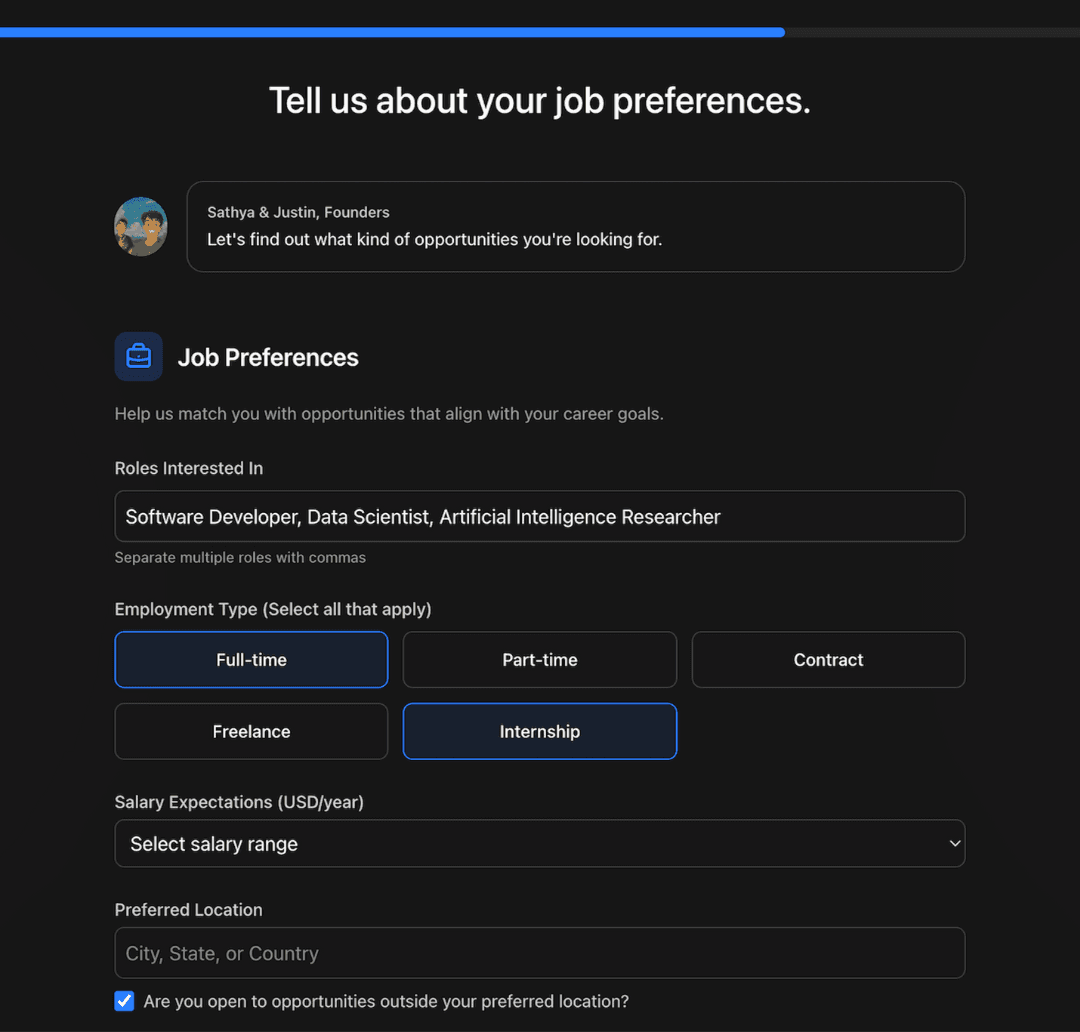Click the blue progress bar at the top

pyautogui.click(x=393, y=32)
